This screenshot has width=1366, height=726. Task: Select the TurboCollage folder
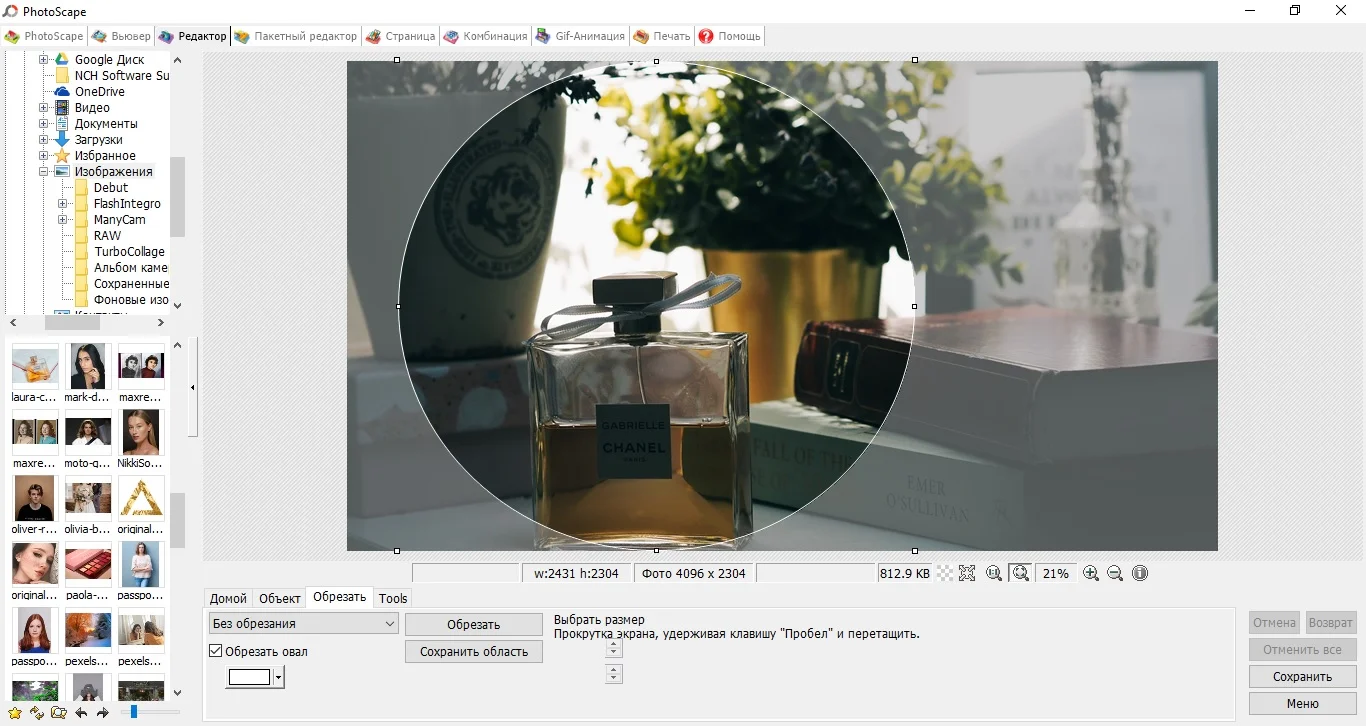tap(129, 252)
